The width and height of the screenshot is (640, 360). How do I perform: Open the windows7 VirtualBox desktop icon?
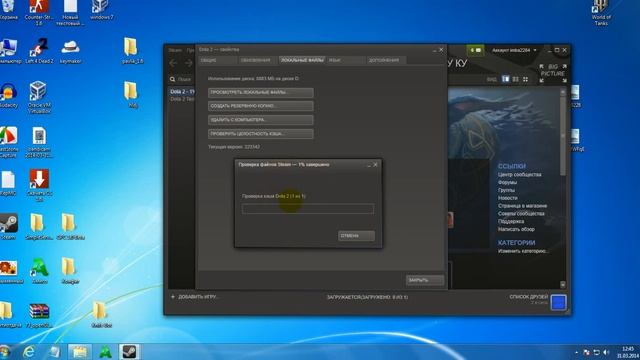coord(101,10)
